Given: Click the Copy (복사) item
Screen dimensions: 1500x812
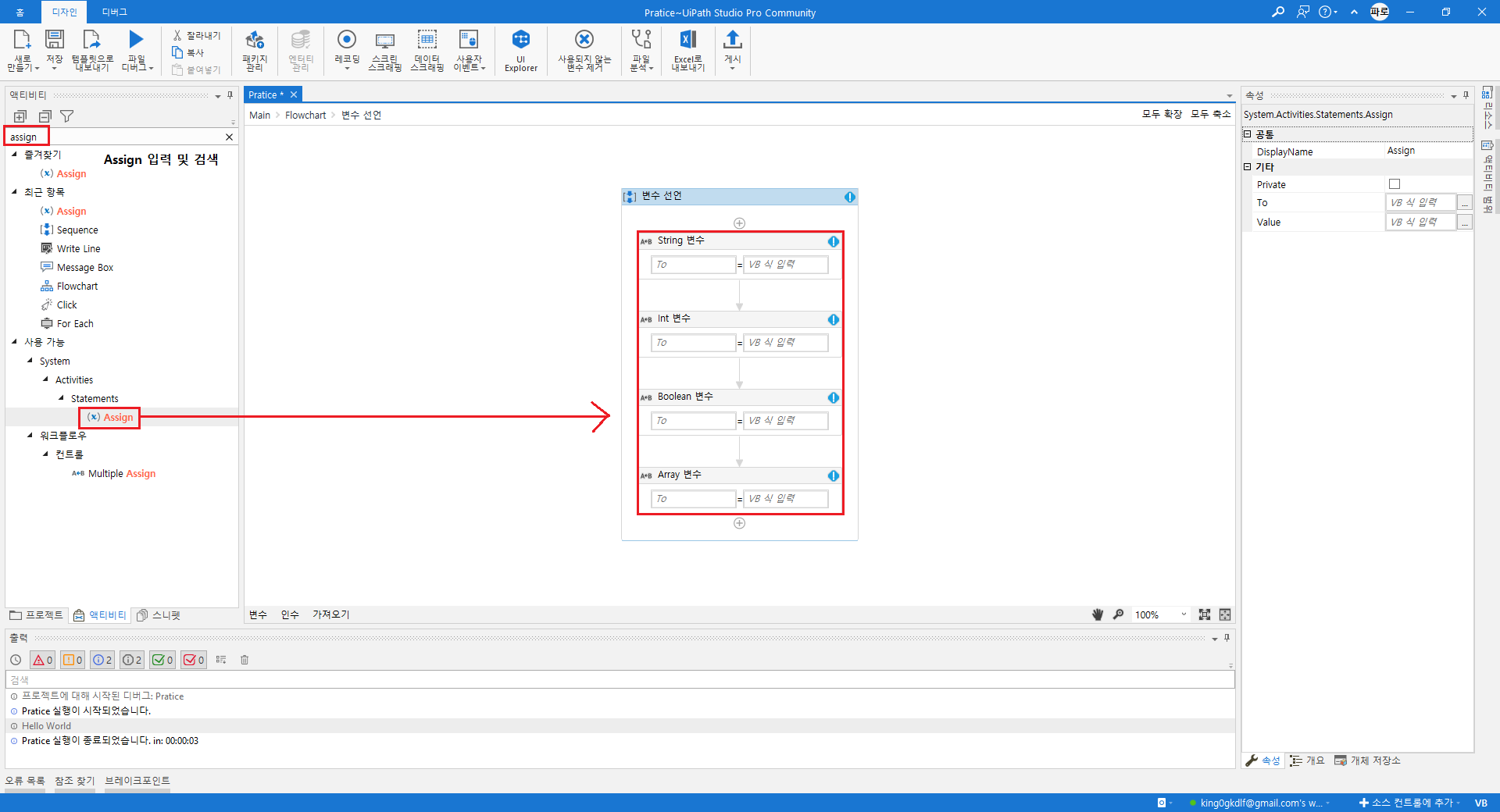Looking at the screenshot, I should tap(188, 53).
